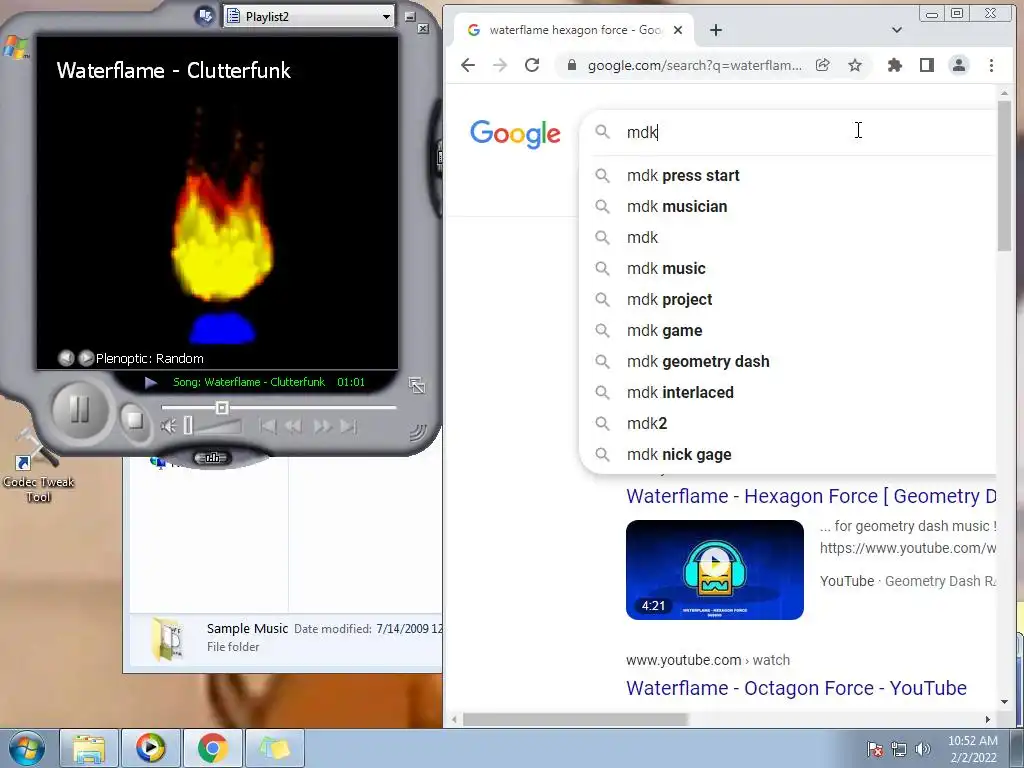Open the volume icon in system tray
The width and height of the screenshot is (1024, 768).
pyautogui.click(x=923, y=749)
